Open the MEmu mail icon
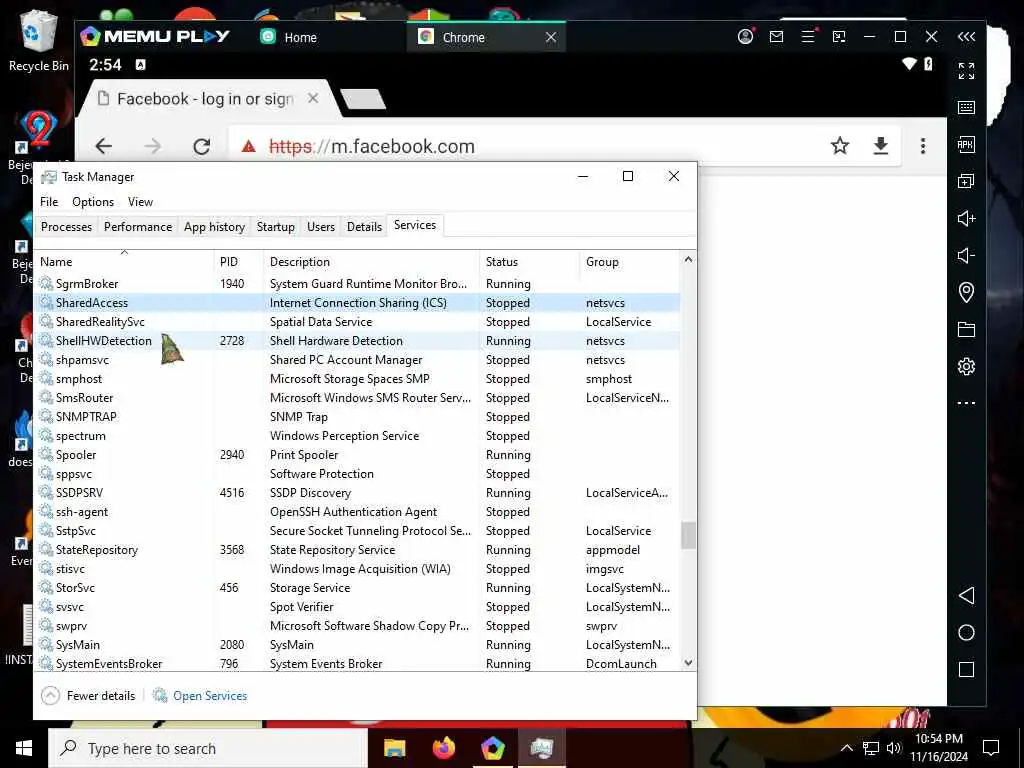The image size is (1024, 768). (776, 37)
